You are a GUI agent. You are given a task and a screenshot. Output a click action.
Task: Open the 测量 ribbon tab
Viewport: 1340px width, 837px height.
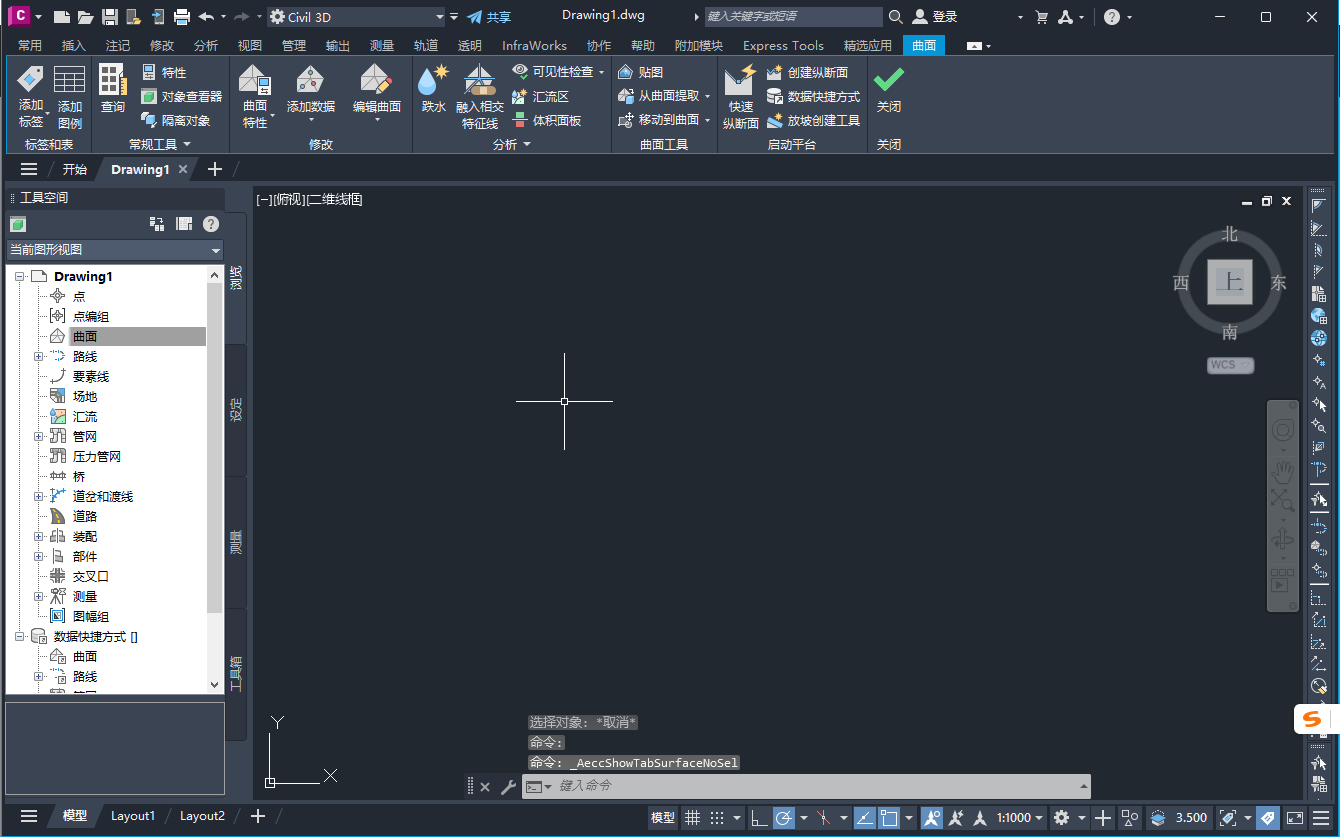[382, 45]
